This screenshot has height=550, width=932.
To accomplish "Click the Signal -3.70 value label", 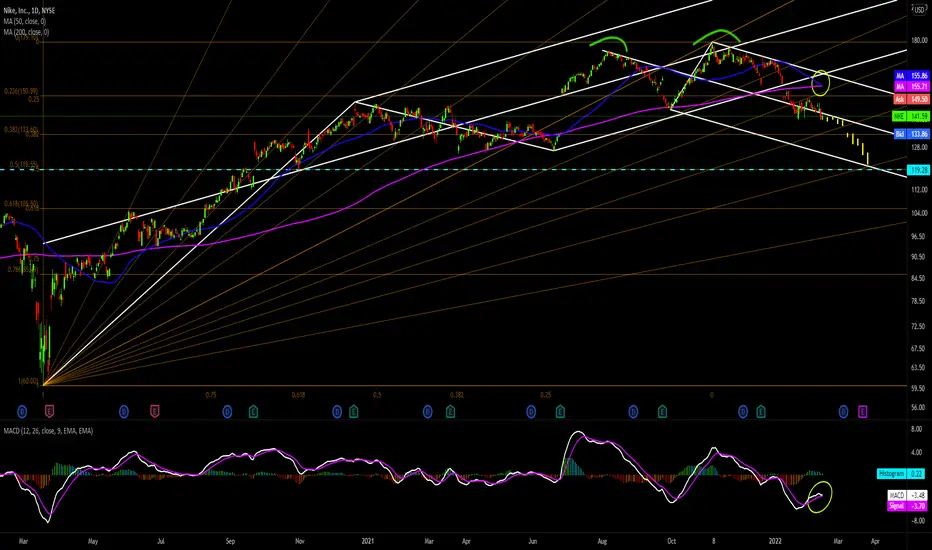I will [x=908, y=506].
